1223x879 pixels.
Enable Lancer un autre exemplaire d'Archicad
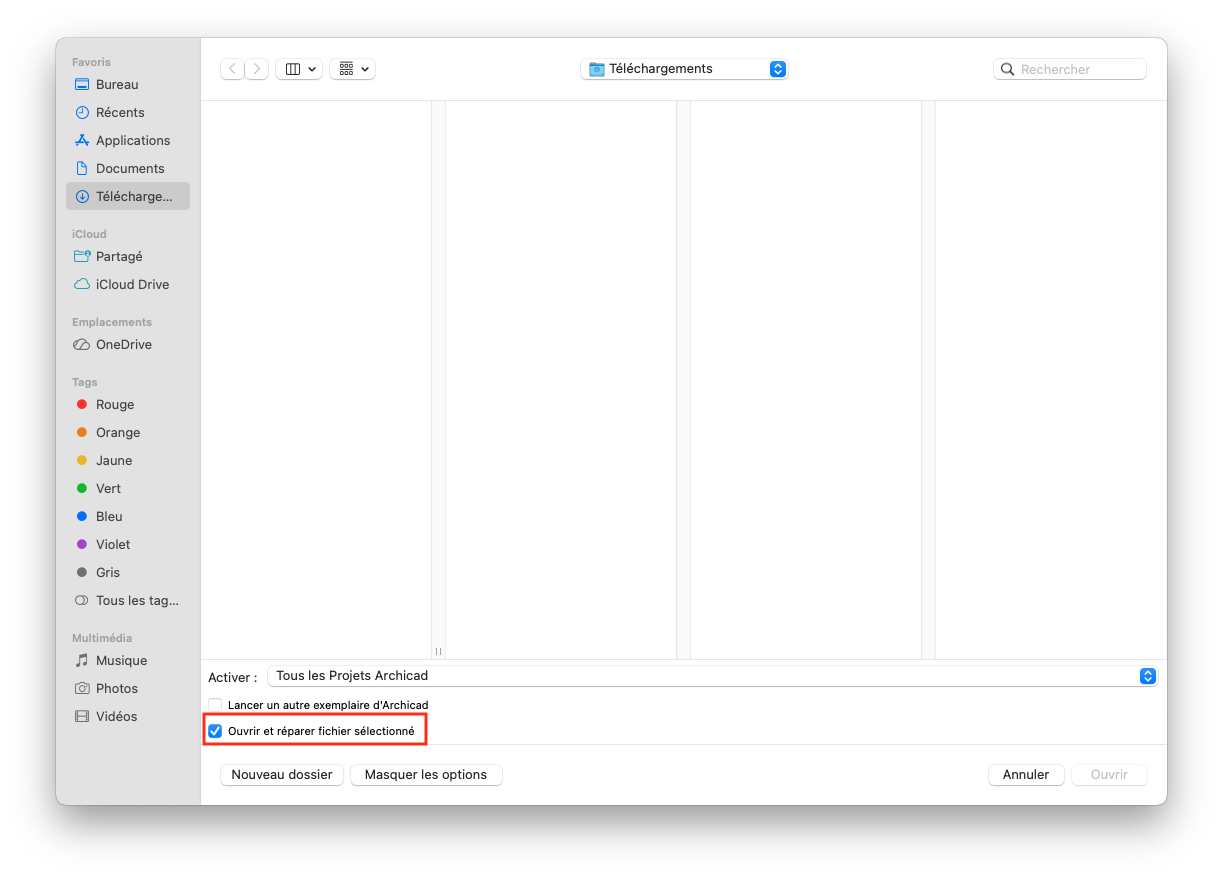pos(215,705)
